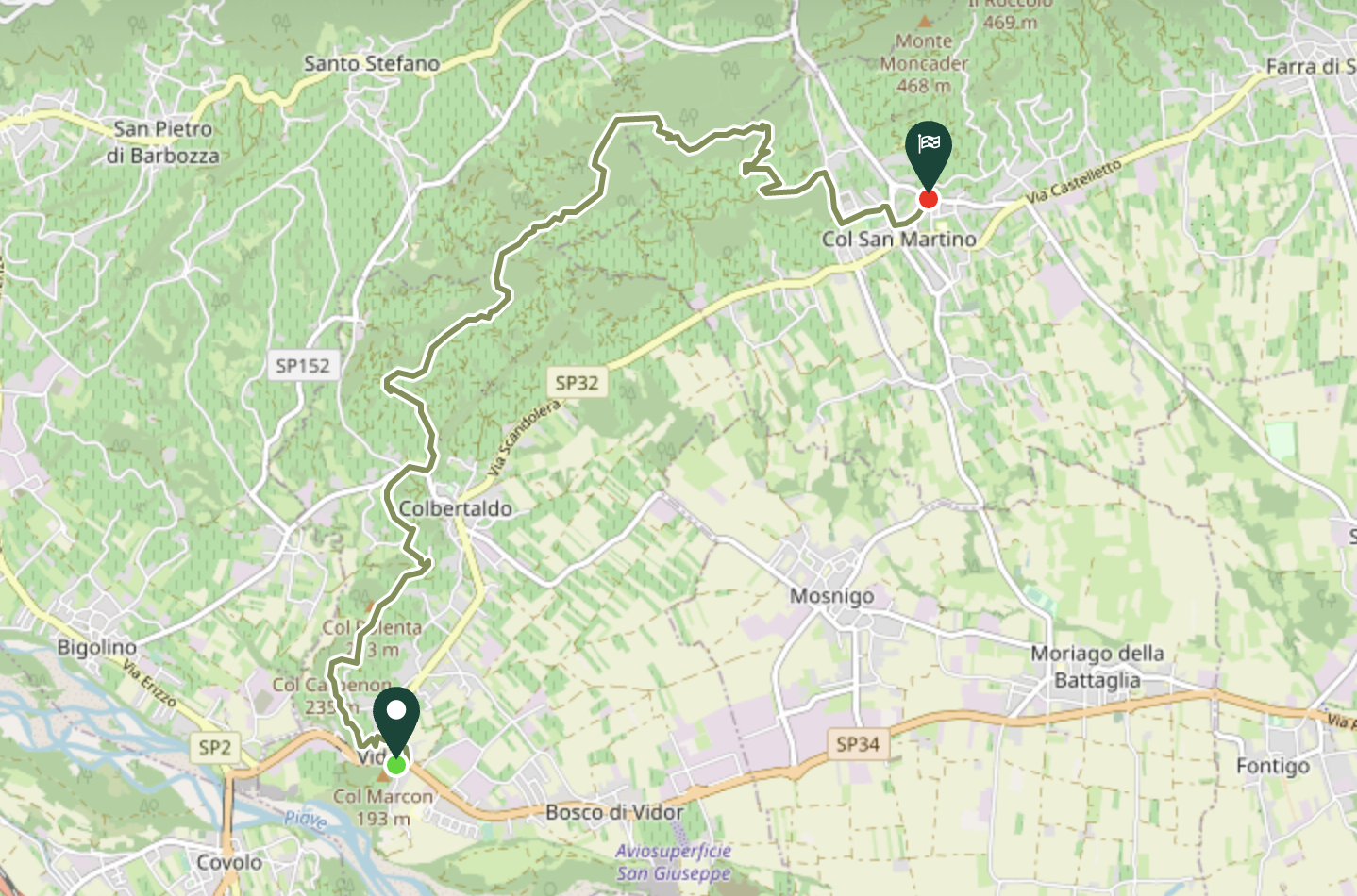This screenshot has width=1357, height=896.
Task: Click the Santo Stefano place label
Action: [x=372, y=63]
